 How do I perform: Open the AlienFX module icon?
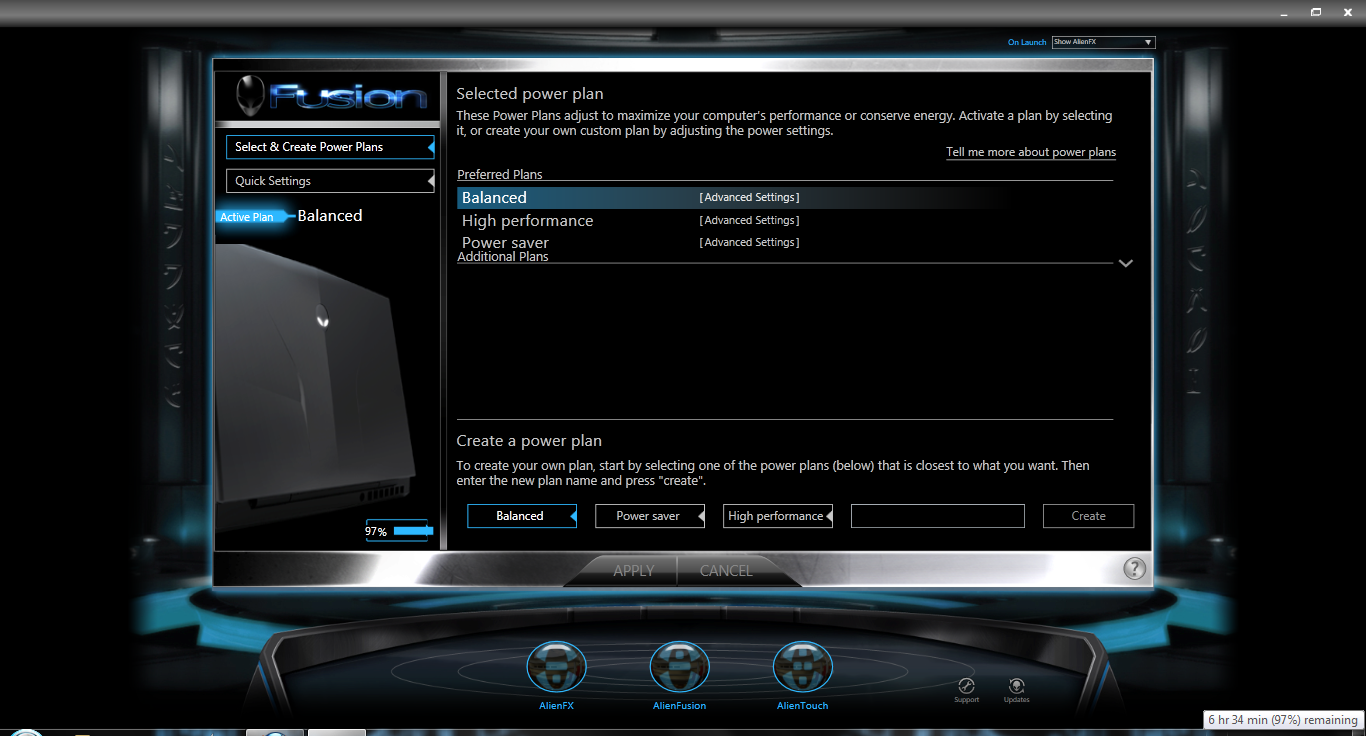pos(556,668)
